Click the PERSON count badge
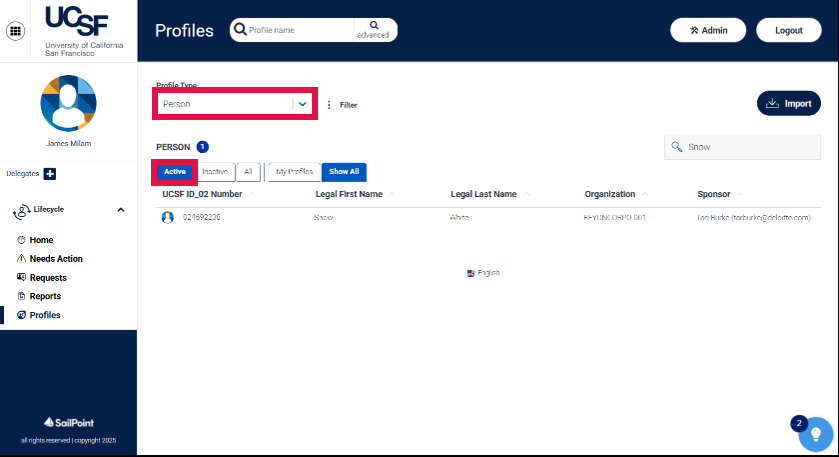The image size is (839, 457). coord(202,147)
